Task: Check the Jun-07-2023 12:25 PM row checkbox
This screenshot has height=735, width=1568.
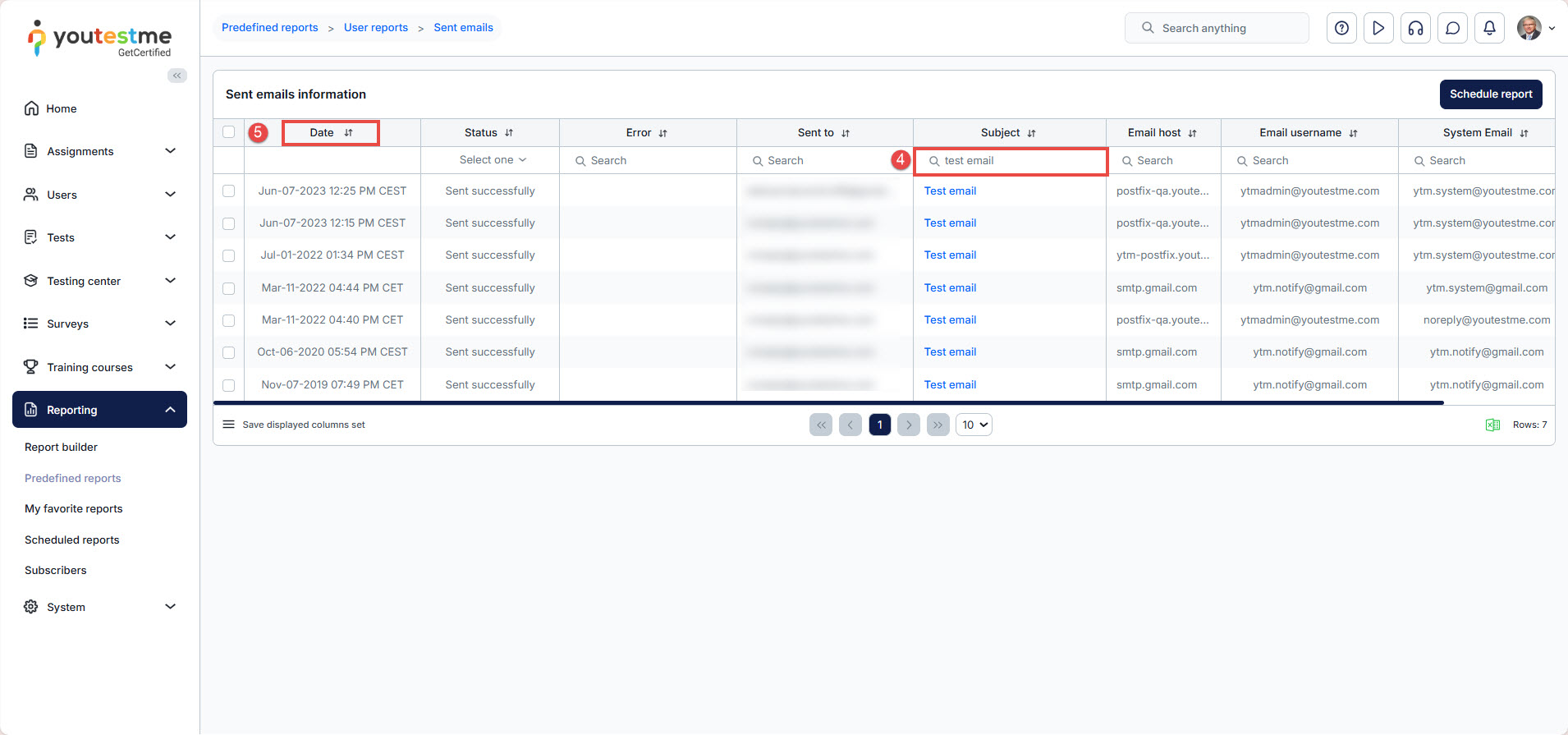Action: point(229,191)
